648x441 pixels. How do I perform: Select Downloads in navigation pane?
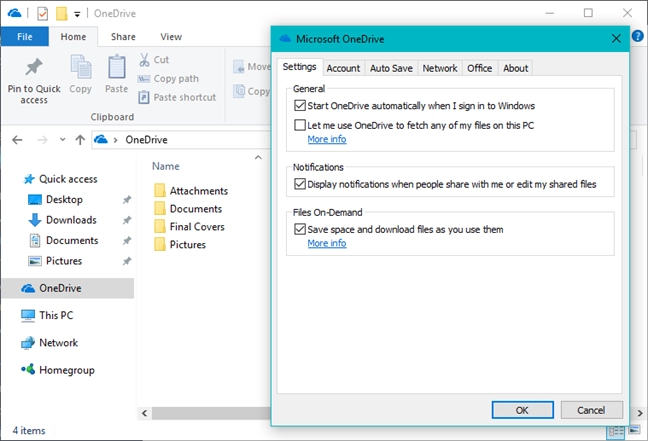[63, 220]
